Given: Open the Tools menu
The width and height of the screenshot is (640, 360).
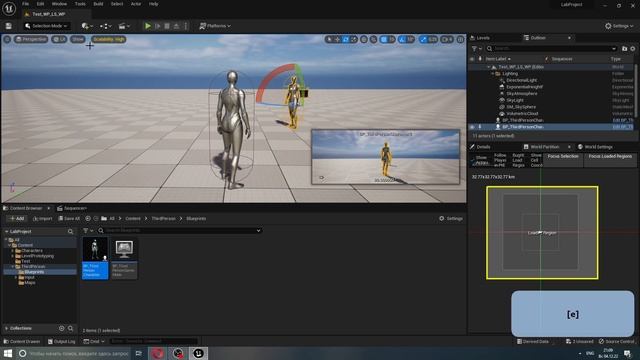Looking at the screenshot, I should point(80,4).
